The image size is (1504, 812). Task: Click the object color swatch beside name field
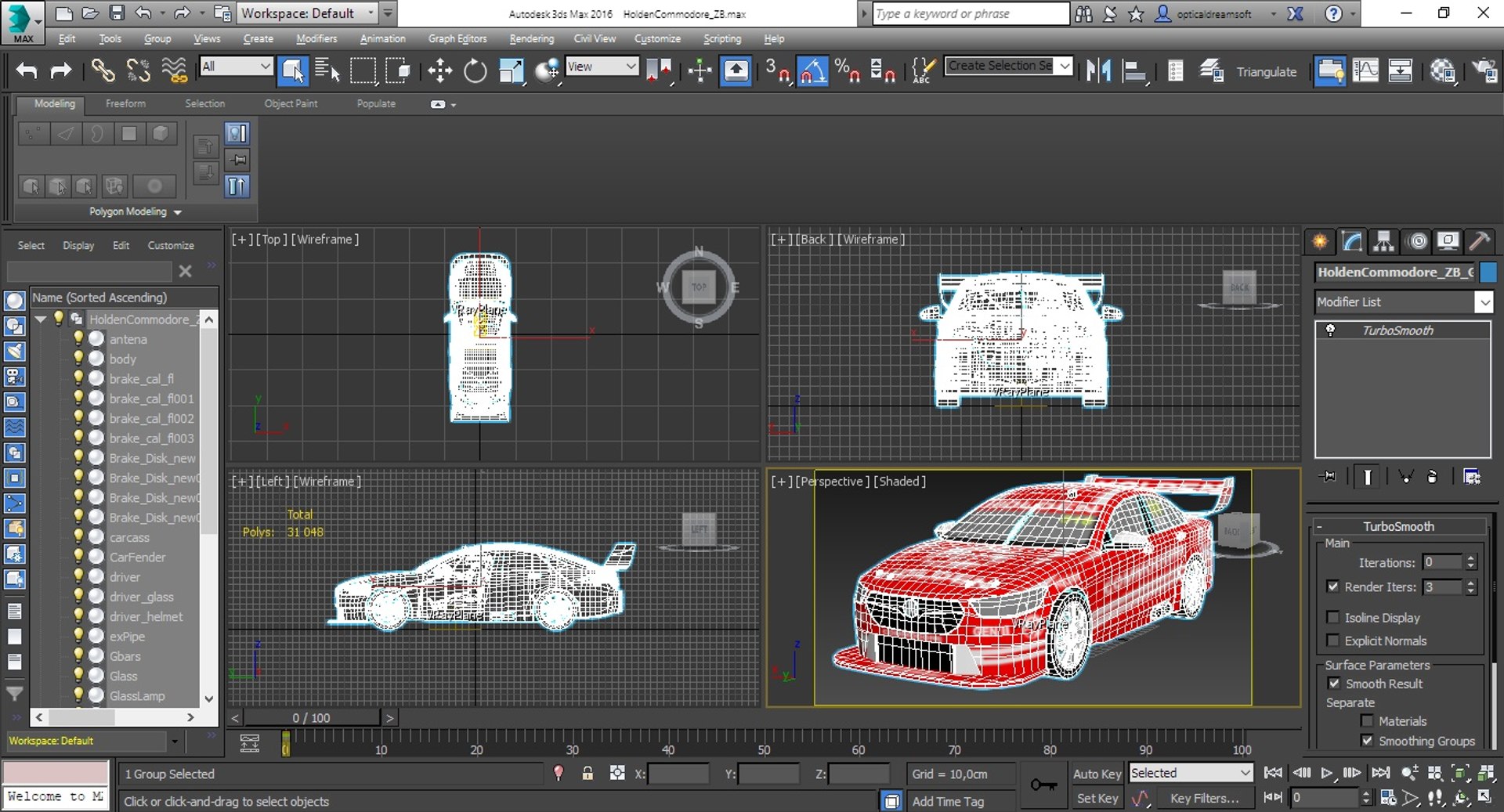point(1488,272)
